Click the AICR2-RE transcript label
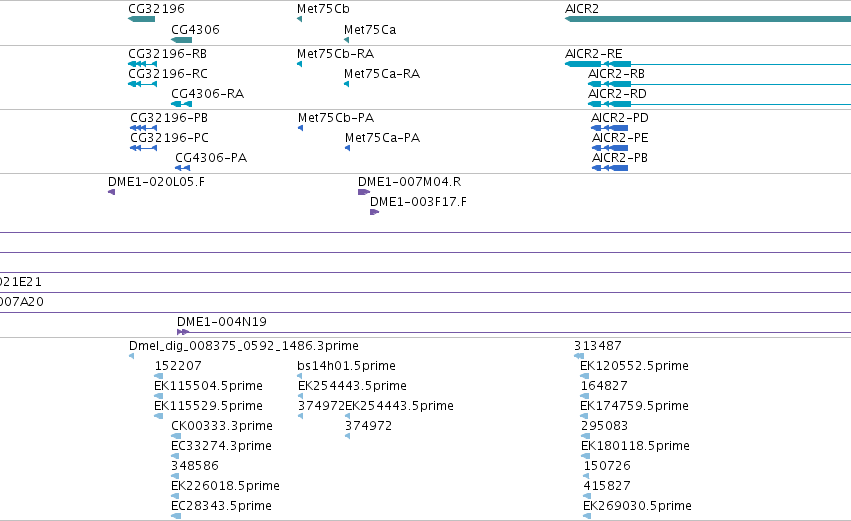The image size is (851, 521). point(594,54)
